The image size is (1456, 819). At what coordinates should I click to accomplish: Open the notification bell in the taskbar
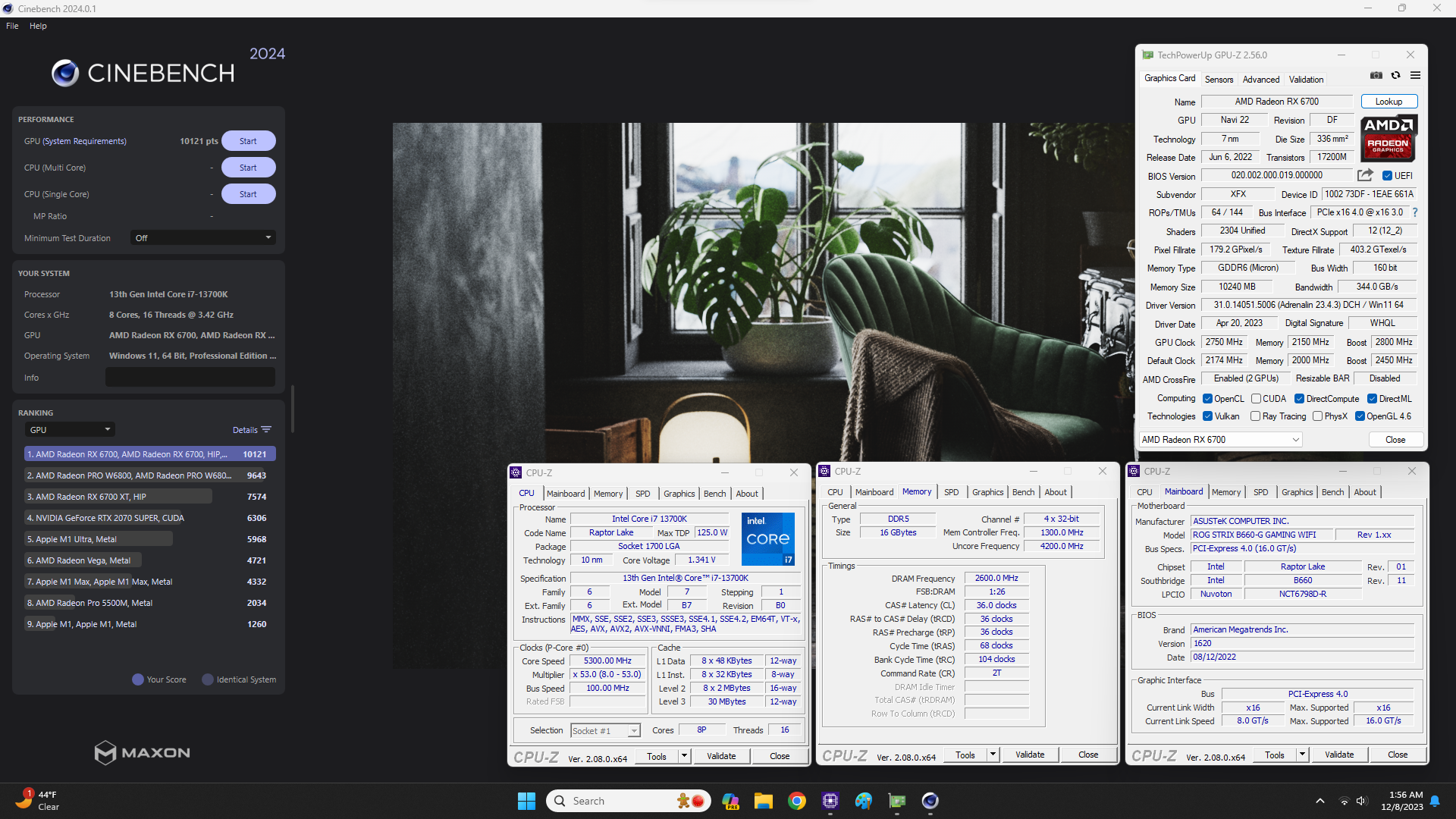pos(1435,801)
